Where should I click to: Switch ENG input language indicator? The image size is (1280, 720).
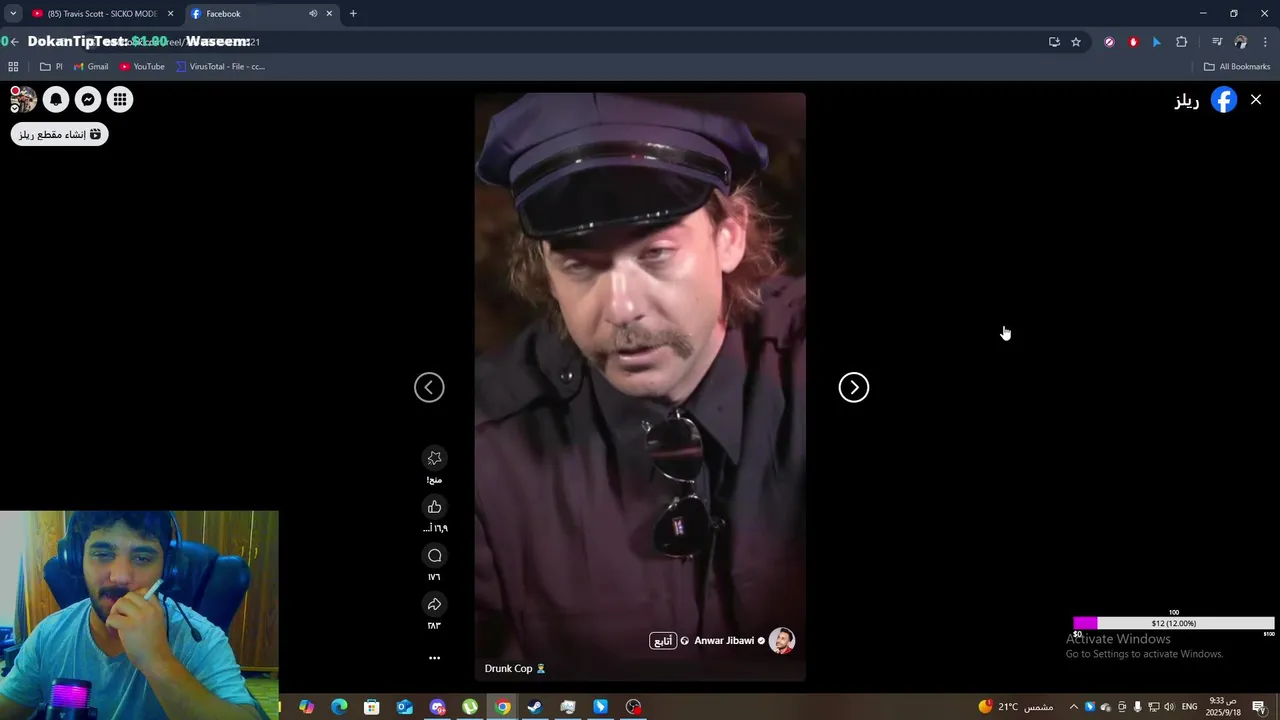click(1189, 707)
